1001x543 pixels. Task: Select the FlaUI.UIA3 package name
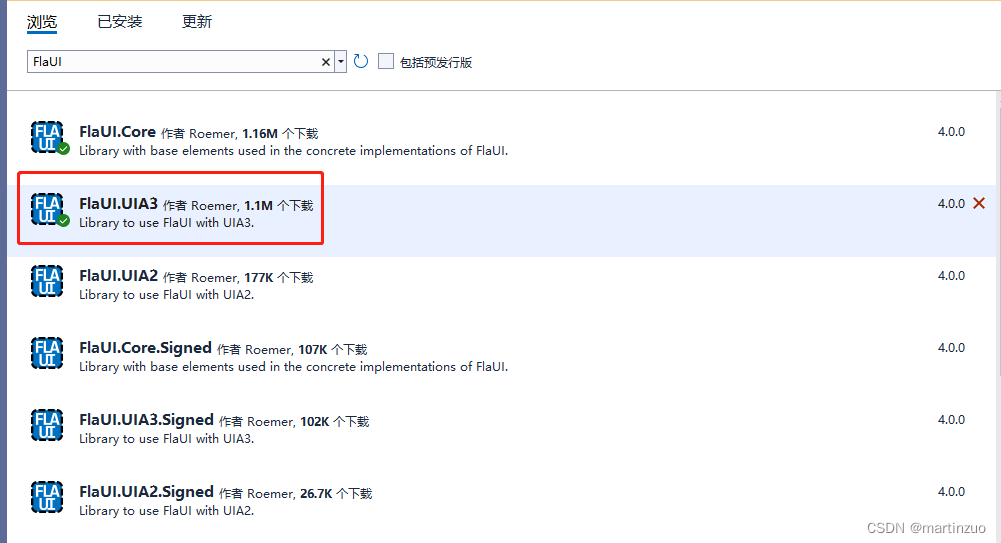[x=118, y=204]
